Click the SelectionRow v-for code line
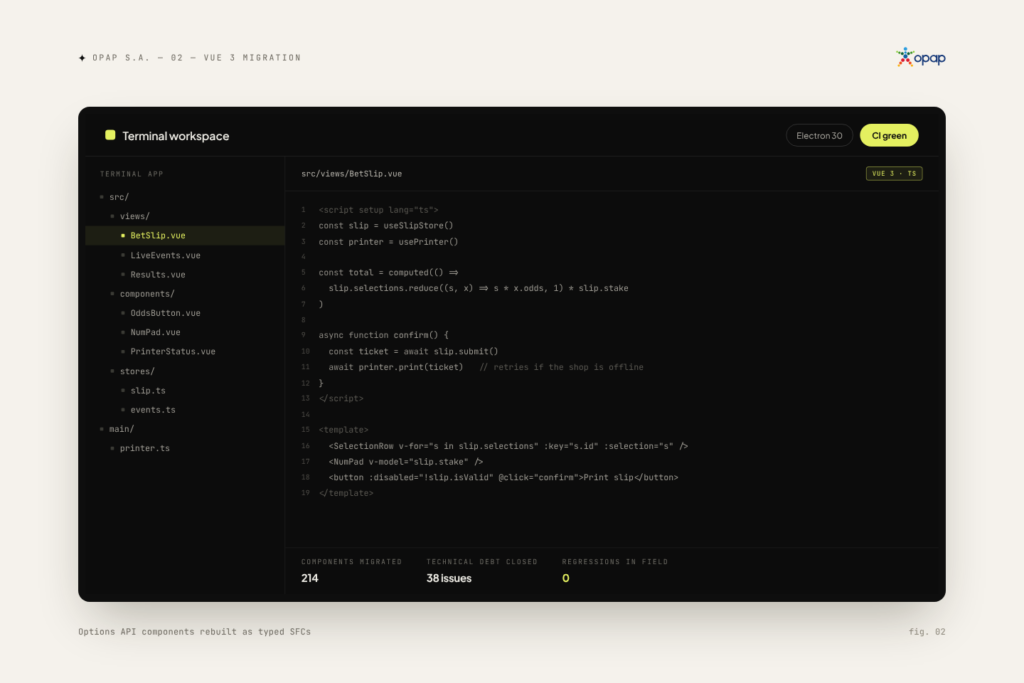This screenshot has width=1024, height=683. [508, 446]
